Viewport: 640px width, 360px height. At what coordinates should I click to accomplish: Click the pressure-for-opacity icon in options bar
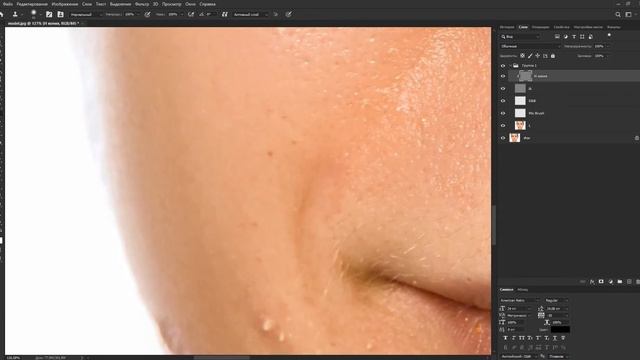click(147, 14)
